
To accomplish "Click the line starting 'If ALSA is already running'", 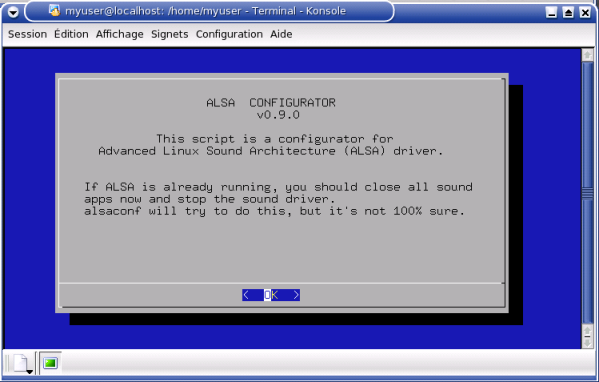I will coord(278,187).
